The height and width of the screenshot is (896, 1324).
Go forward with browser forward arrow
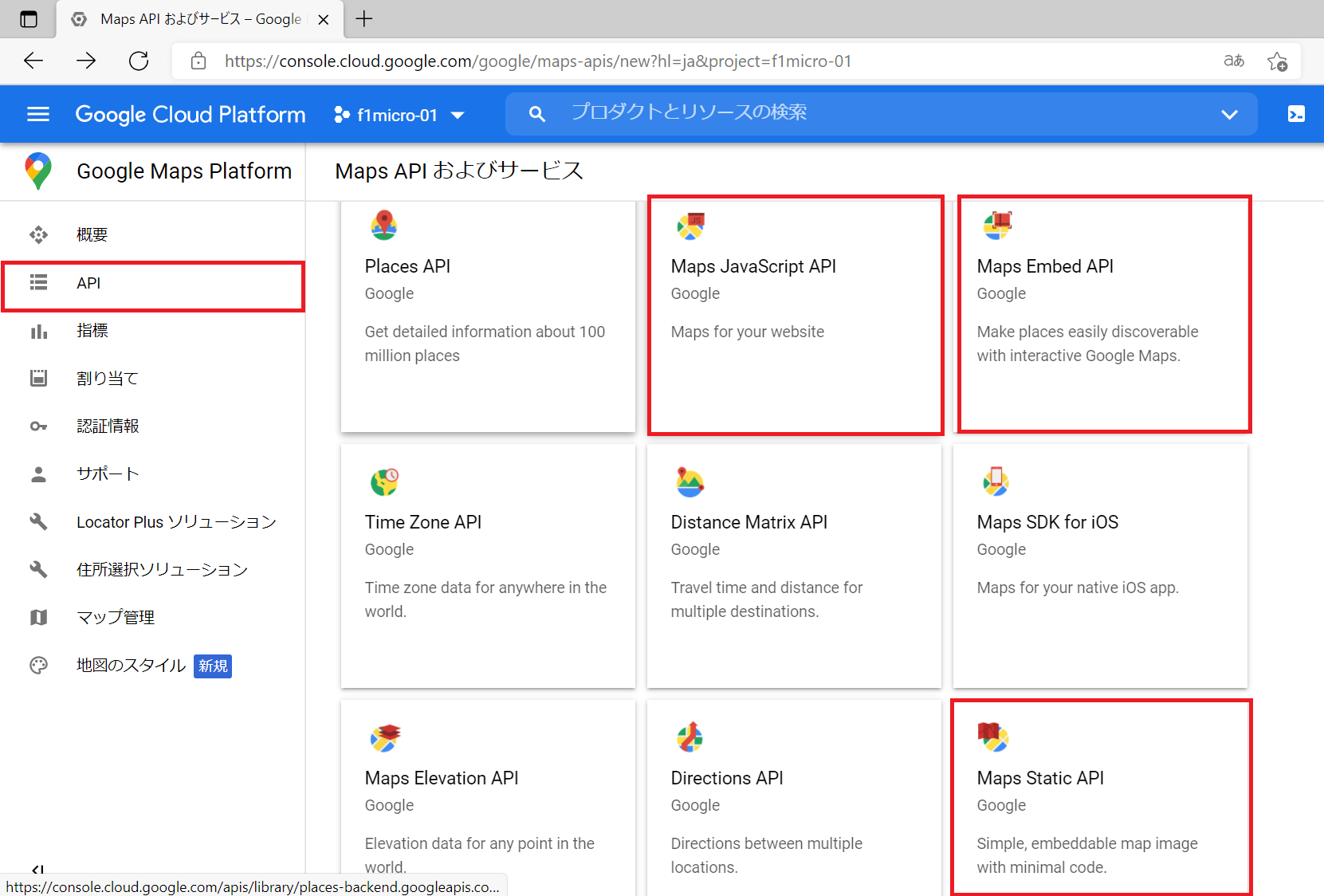point(86,61)
